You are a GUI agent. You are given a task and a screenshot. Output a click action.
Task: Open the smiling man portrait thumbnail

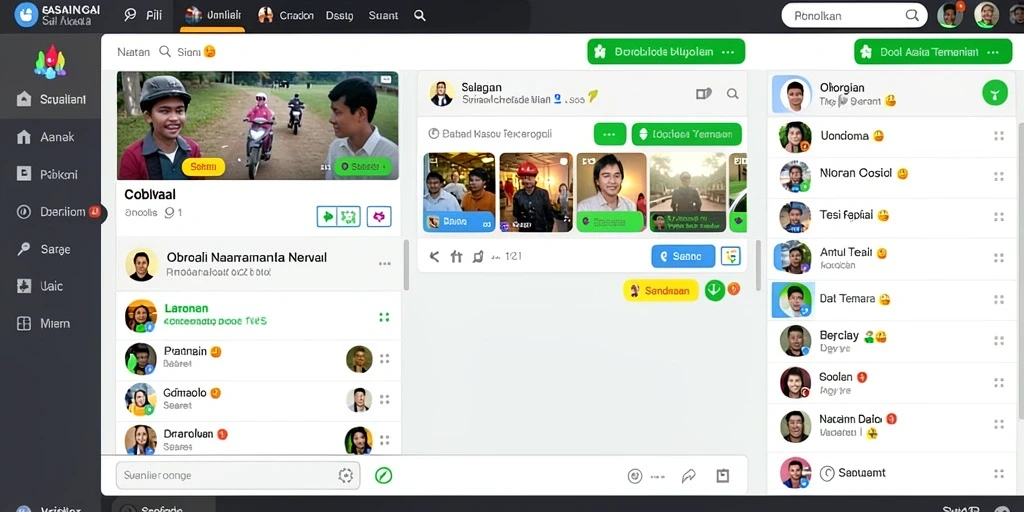(611, 193)
